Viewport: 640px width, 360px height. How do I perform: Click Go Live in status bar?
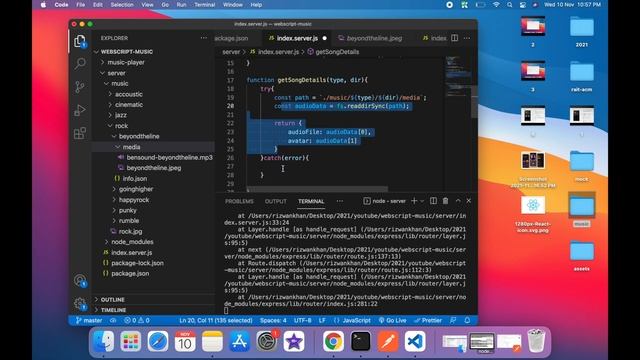coord(392,320)
